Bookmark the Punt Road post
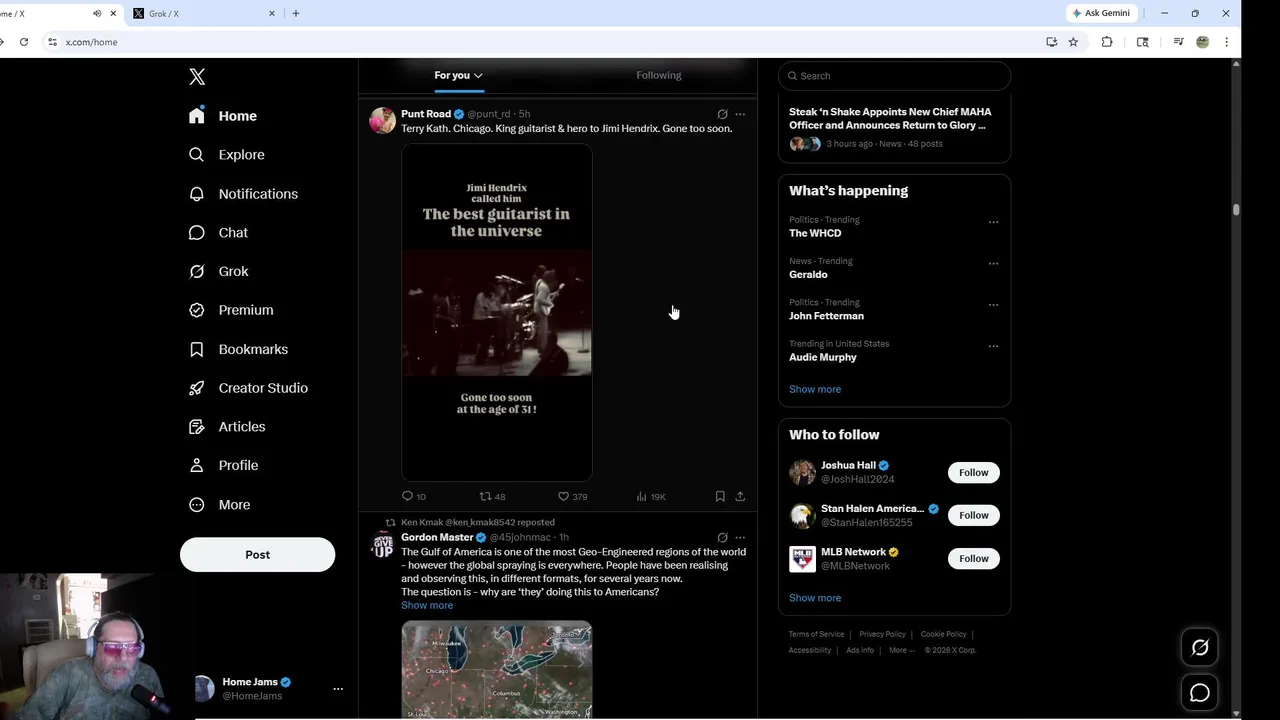This screenshot has width=1280, height=720. 720,496
